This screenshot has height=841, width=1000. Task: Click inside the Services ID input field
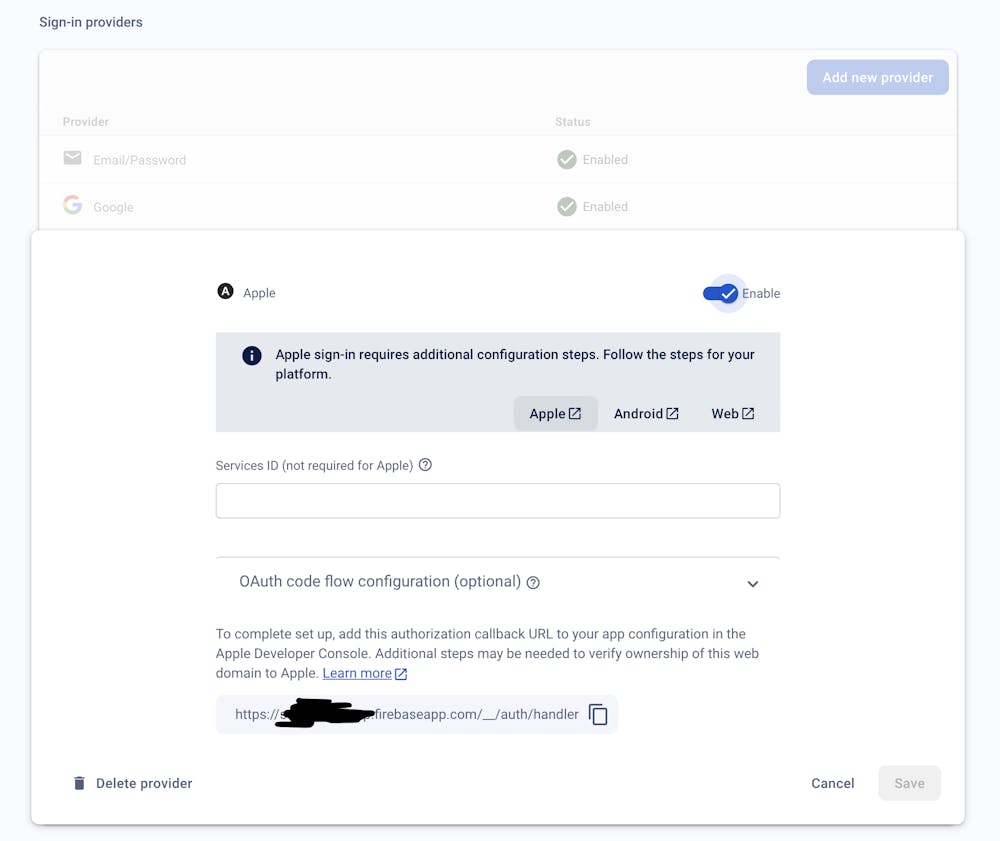tap(497, 500)
